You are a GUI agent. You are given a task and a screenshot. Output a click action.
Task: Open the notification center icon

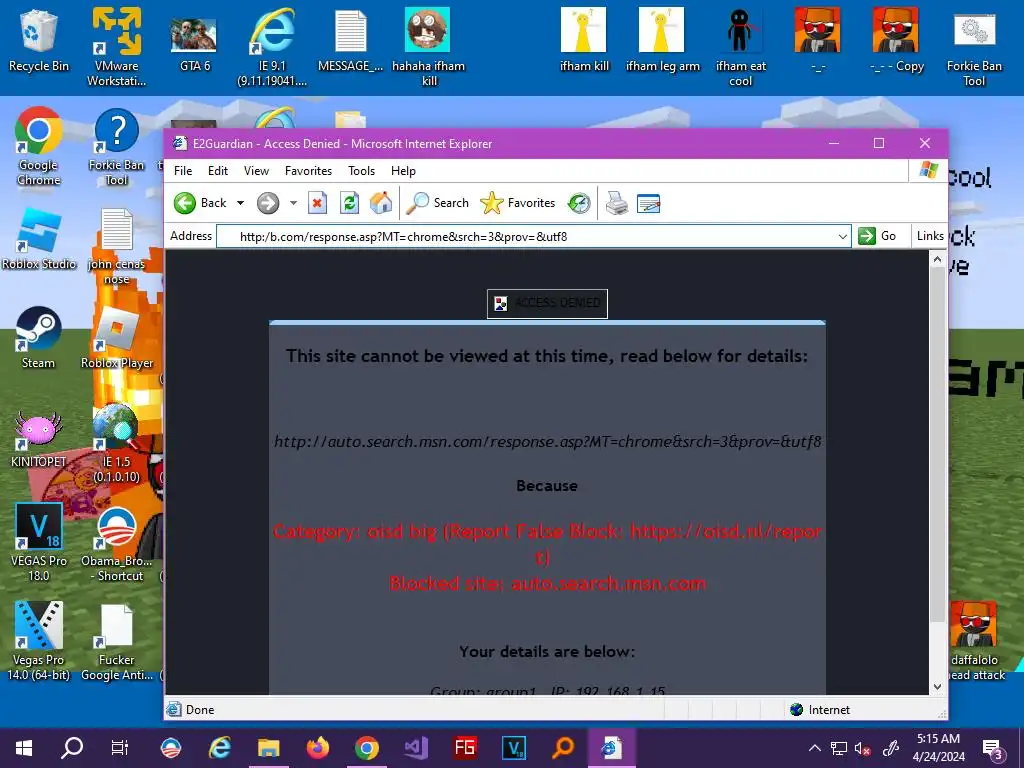click(993, 749)
